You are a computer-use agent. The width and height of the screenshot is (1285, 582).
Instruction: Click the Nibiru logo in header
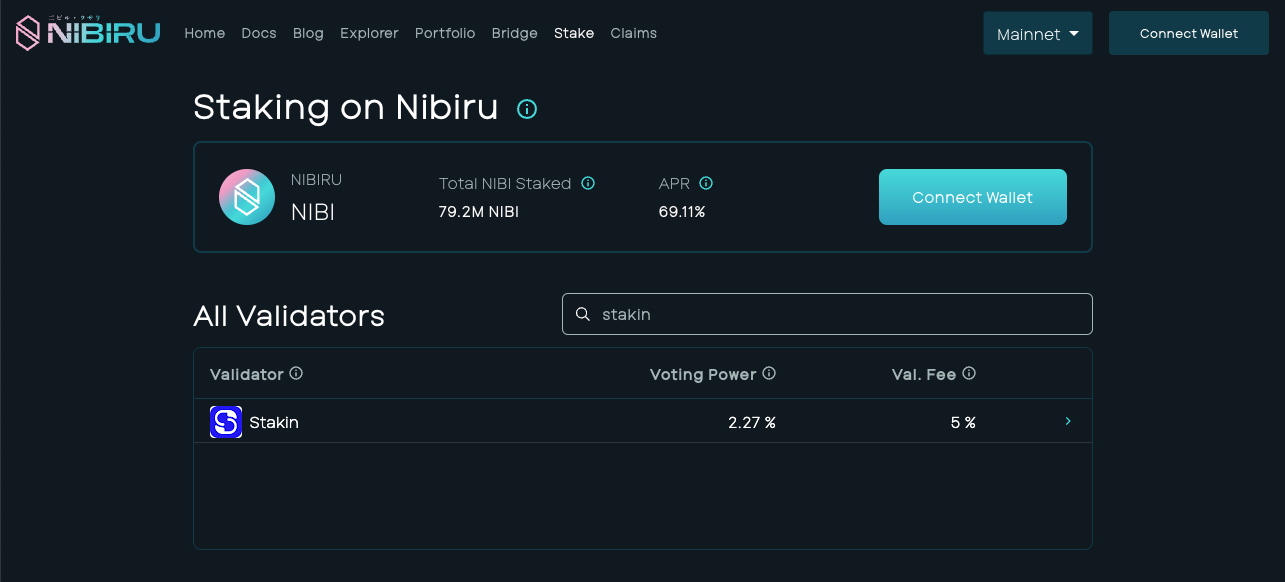88,33
